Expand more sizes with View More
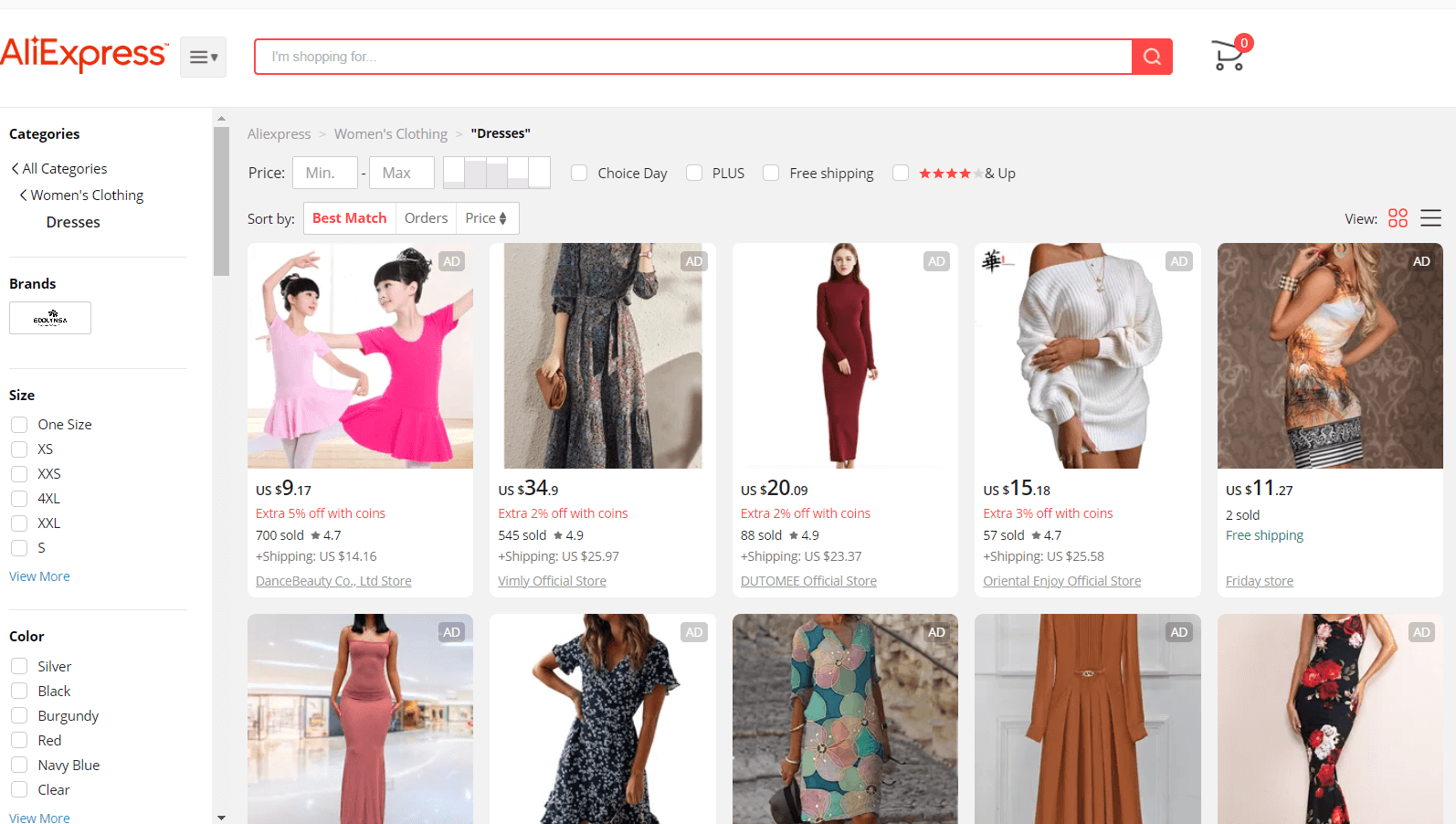Screen dimensions: 1456x824 coord(39,576)
